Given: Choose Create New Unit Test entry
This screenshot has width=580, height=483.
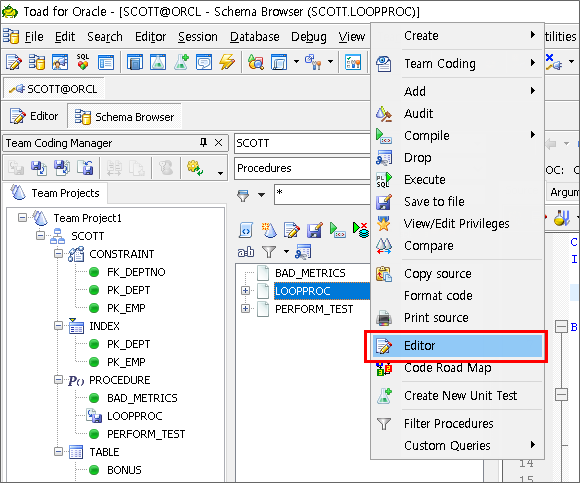Looking at the screenshot, I should [457, 396].
